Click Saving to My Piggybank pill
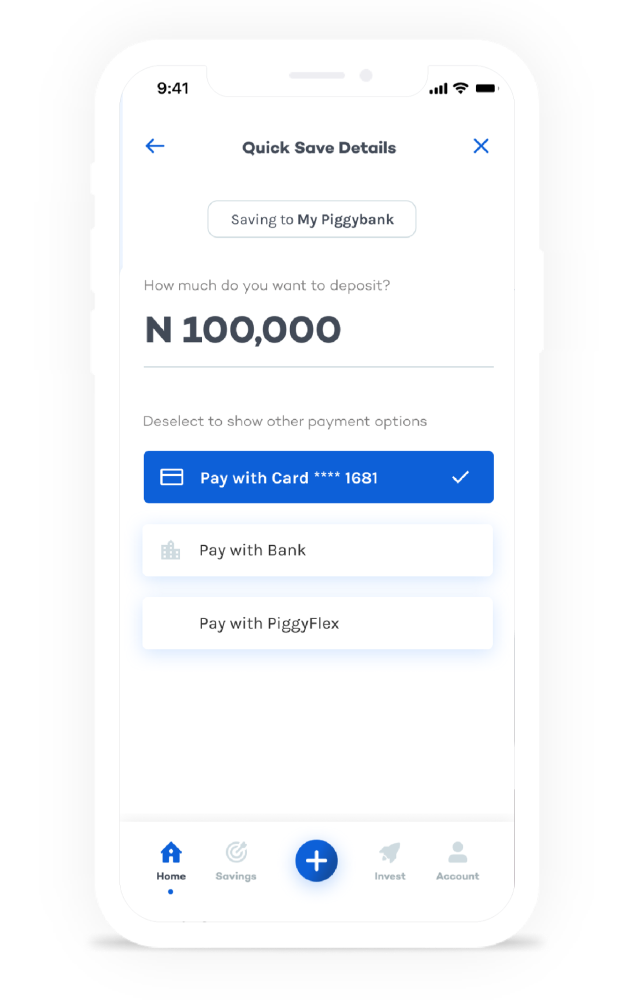 coord(312,219)
